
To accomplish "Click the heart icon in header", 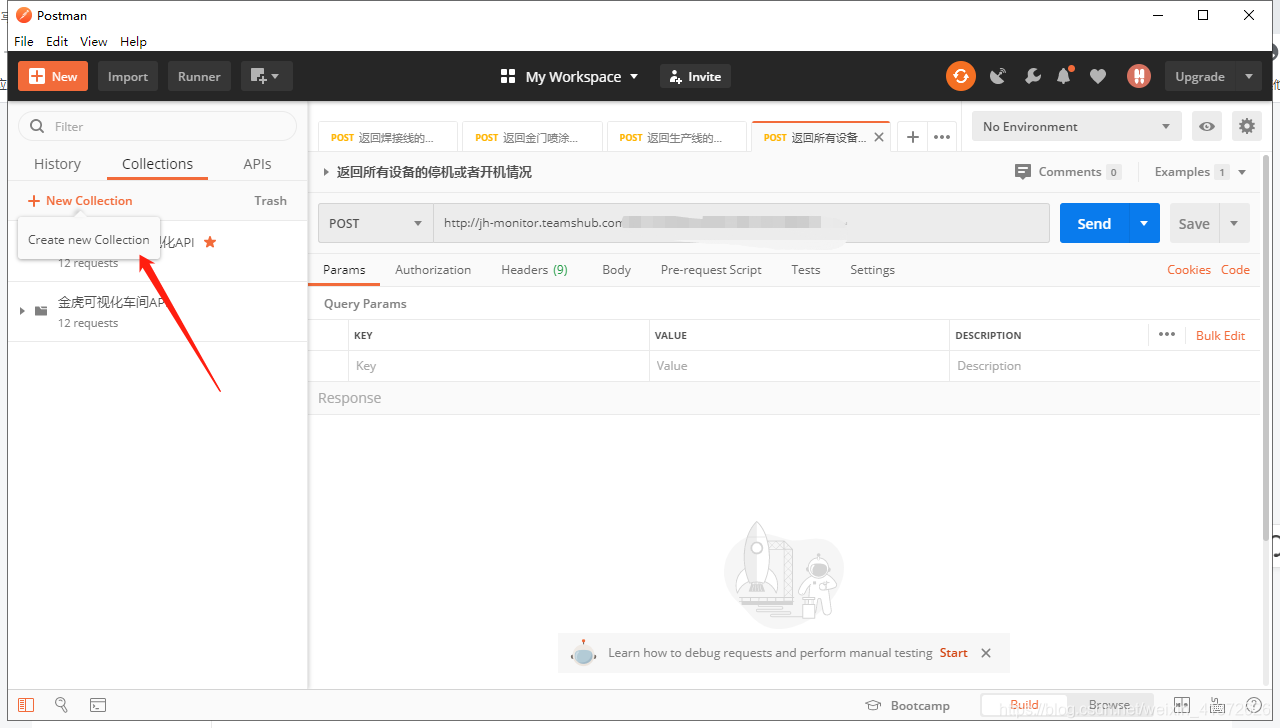I will coord(1098,76).
